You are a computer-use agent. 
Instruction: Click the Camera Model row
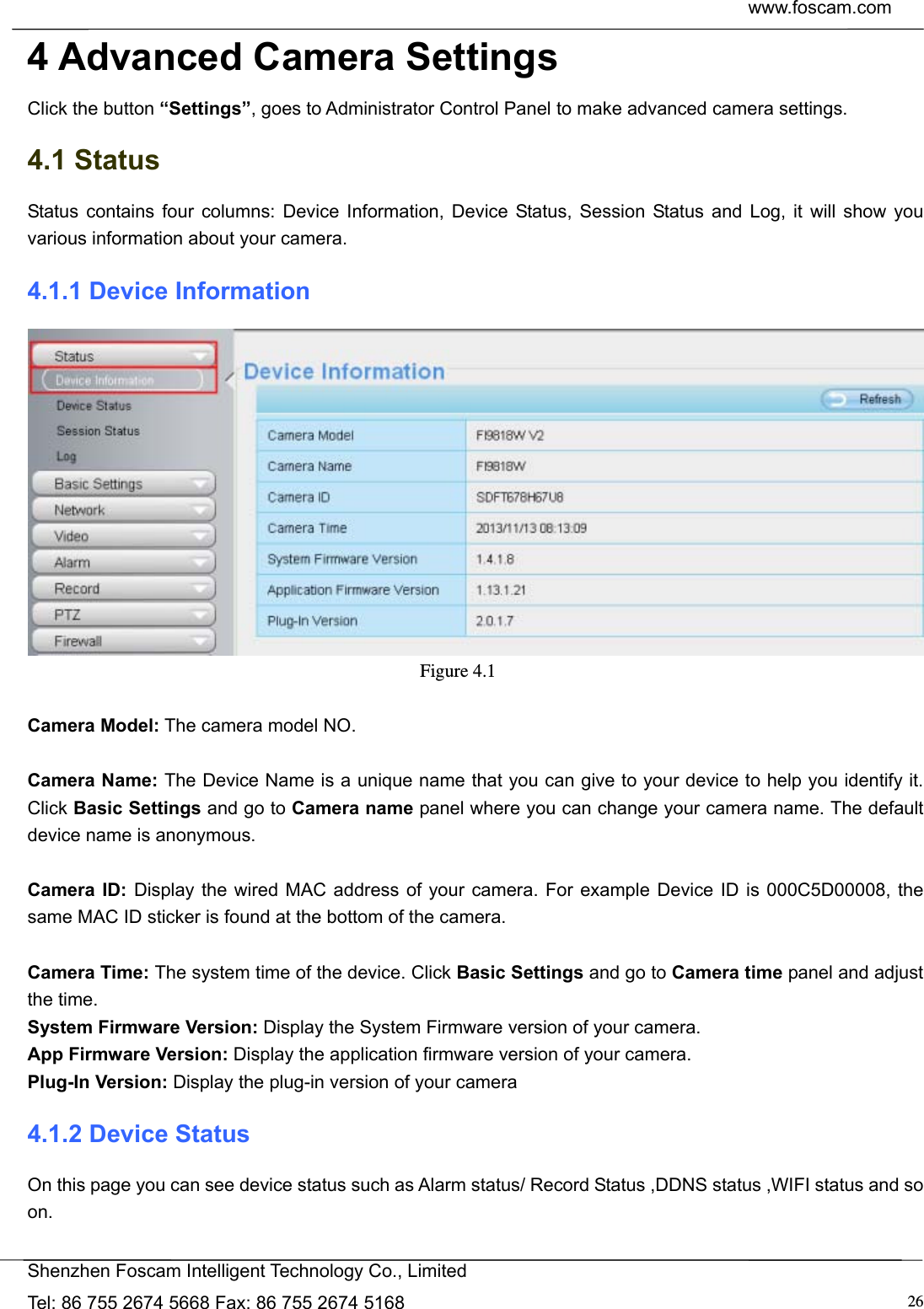tap(506, 434)
